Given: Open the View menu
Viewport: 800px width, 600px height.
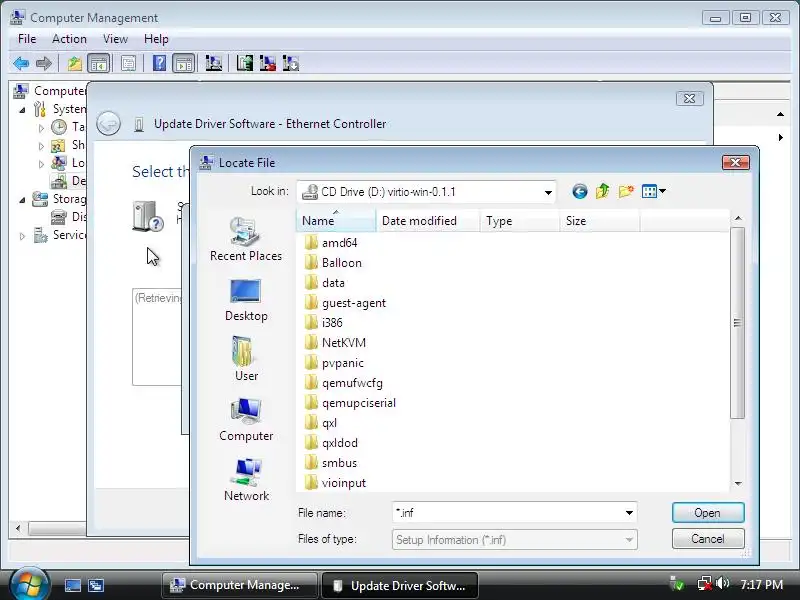Looking at the screenshot, I should (115, 39).
